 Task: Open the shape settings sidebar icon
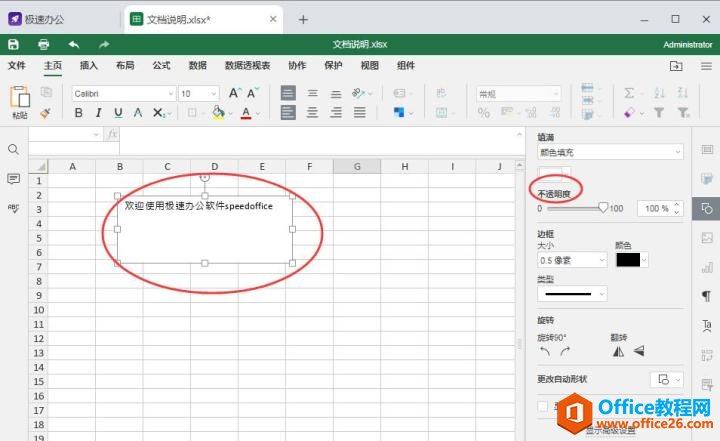[x=706, y=208]
